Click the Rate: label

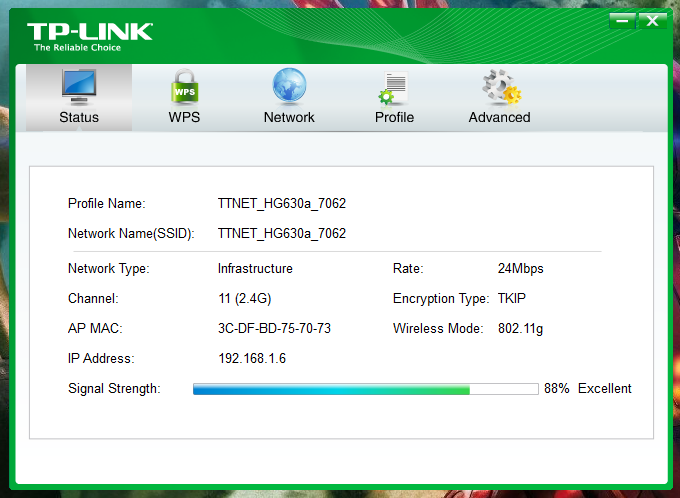(x=408, y=269)
